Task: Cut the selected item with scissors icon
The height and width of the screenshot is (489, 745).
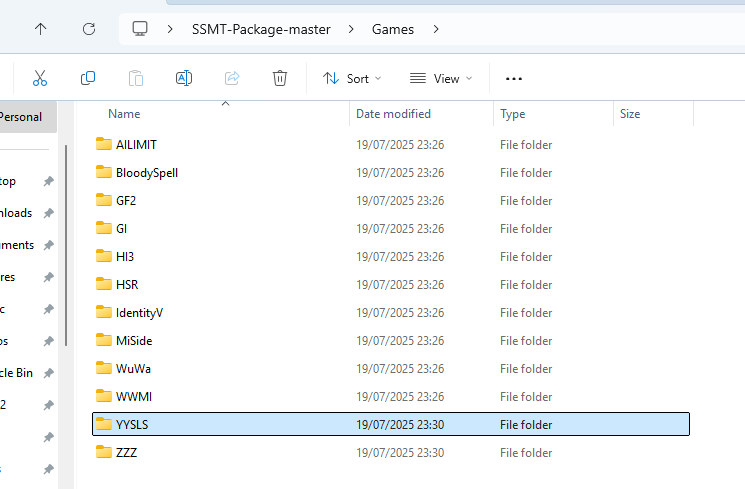Action: [40, 78]
